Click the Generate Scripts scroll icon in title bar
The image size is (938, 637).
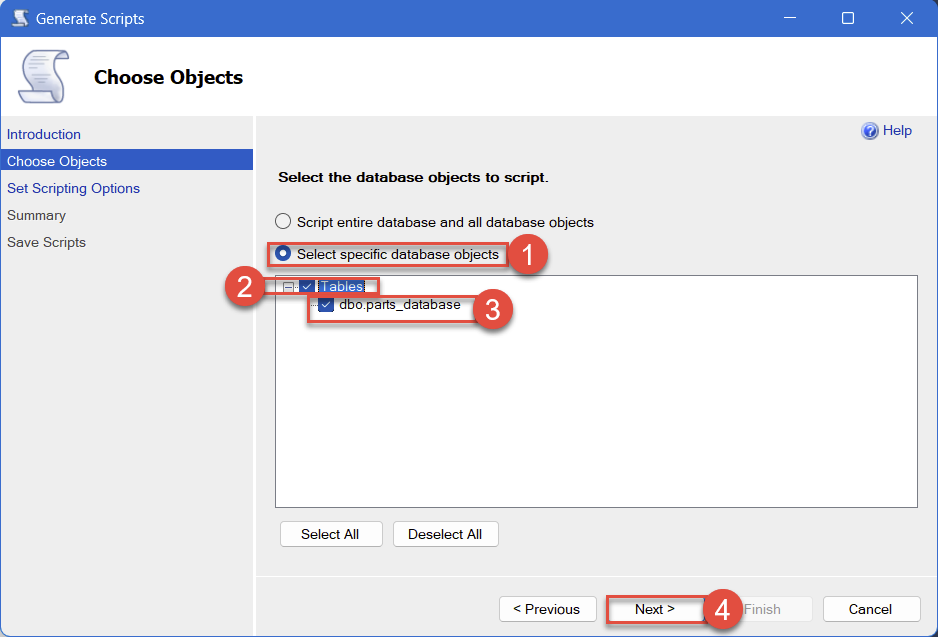(20, 18)
